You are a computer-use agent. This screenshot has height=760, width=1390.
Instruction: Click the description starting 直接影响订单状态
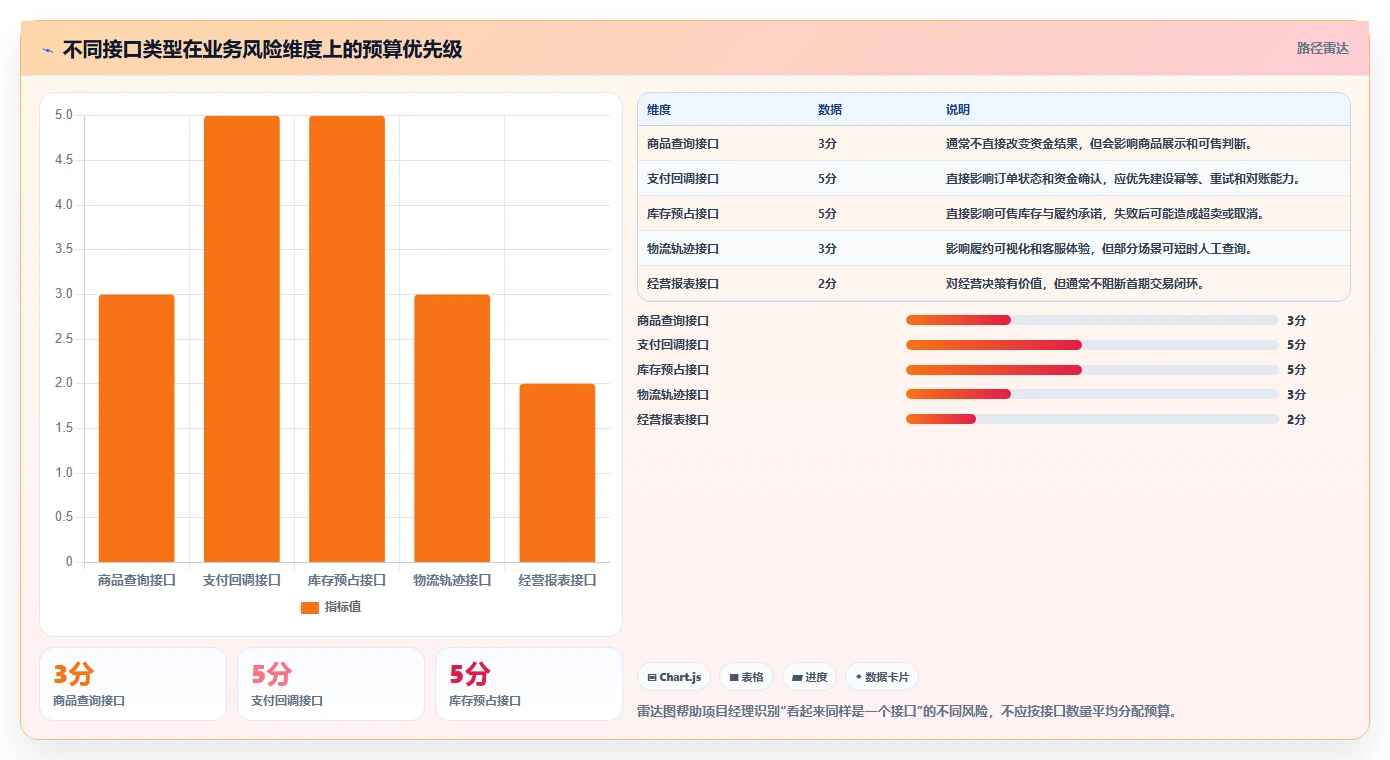click(x=1123, y=179)
